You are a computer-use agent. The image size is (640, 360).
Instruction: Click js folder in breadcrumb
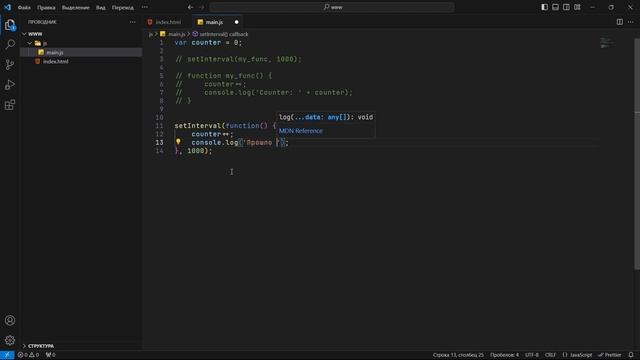tap(151, 34)
